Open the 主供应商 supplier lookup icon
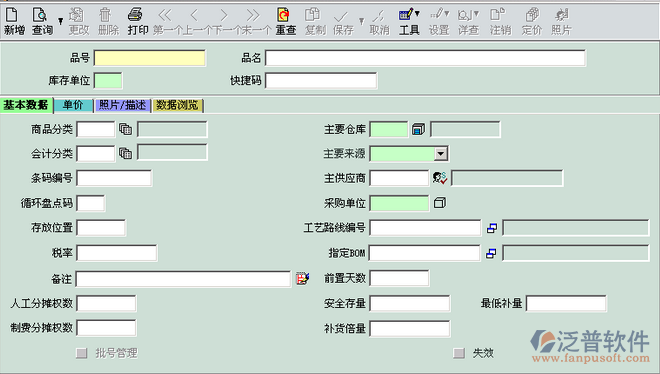The width and height of the screenshot is (660, 374). click(440, 178)
